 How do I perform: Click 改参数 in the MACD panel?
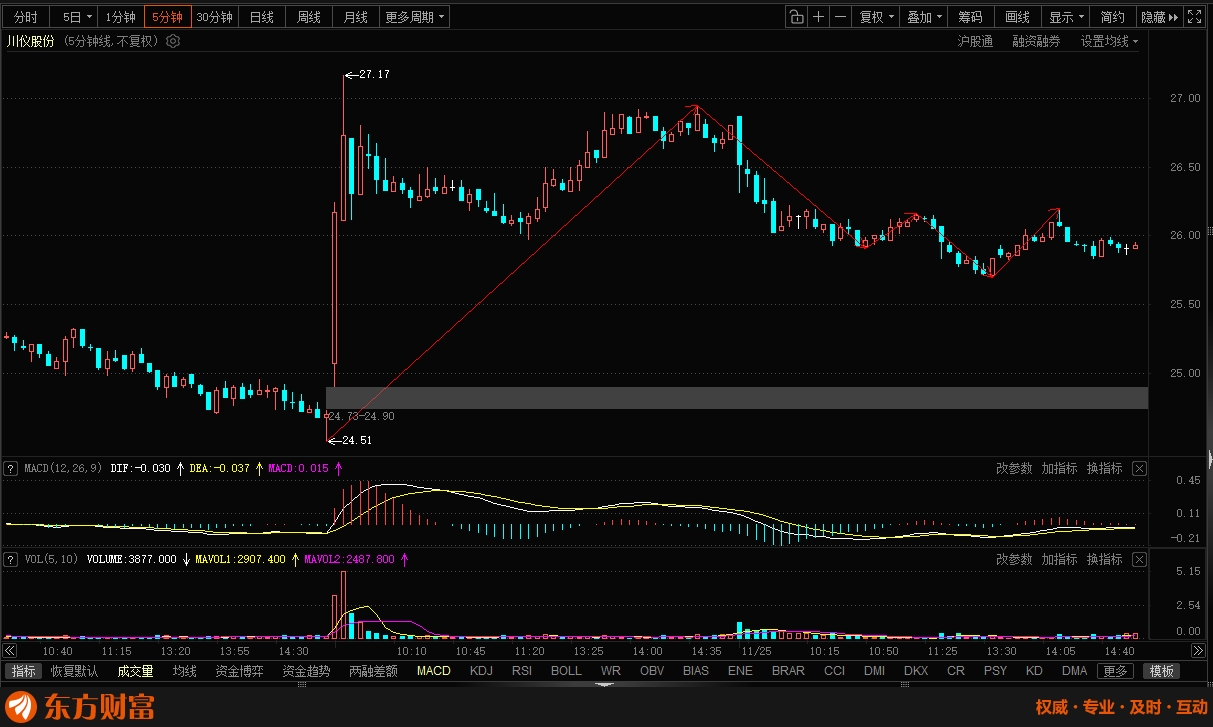[1014, 468]
